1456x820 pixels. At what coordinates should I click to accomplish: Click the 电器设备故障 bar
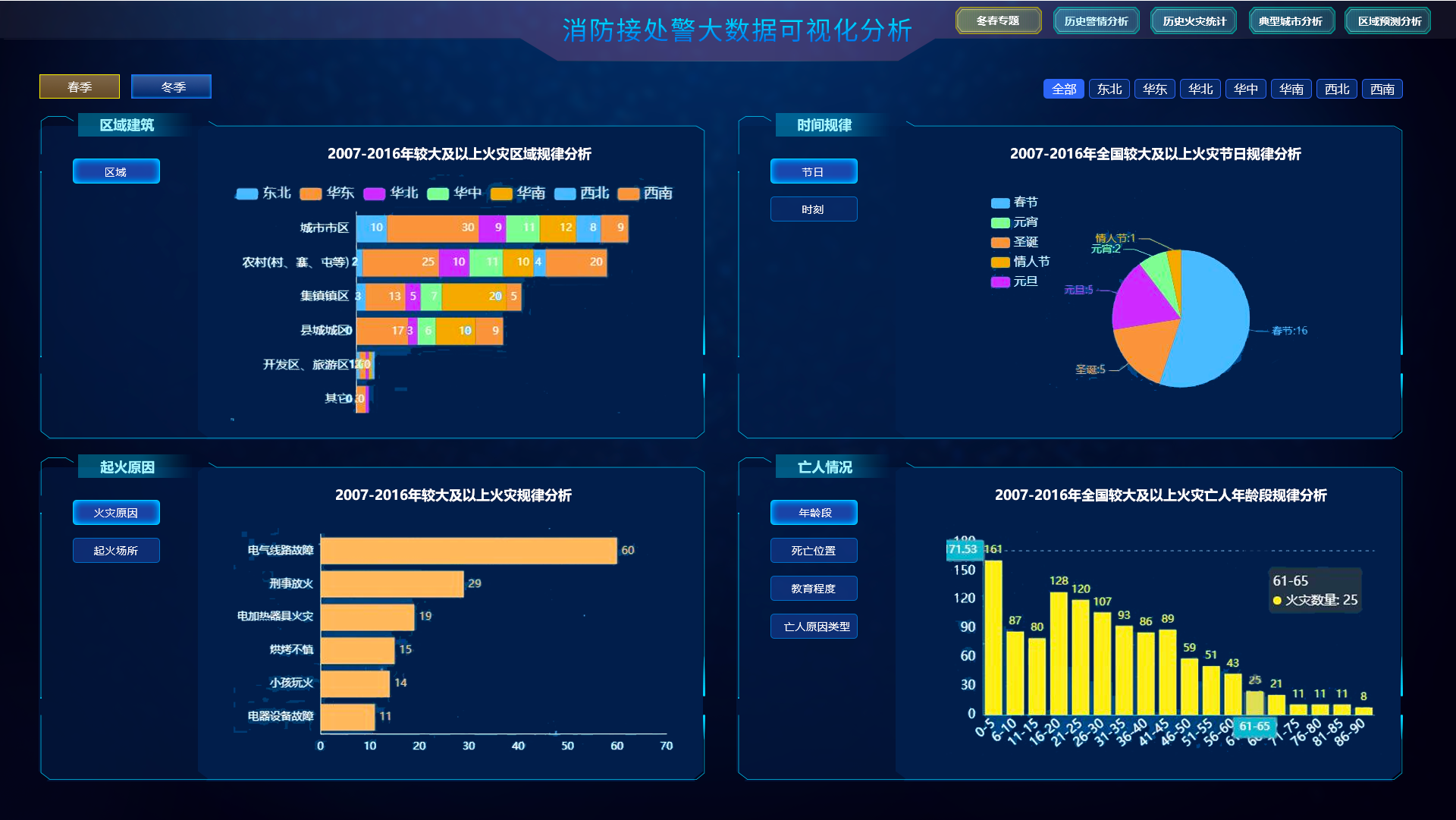click(x=348, y=717)
